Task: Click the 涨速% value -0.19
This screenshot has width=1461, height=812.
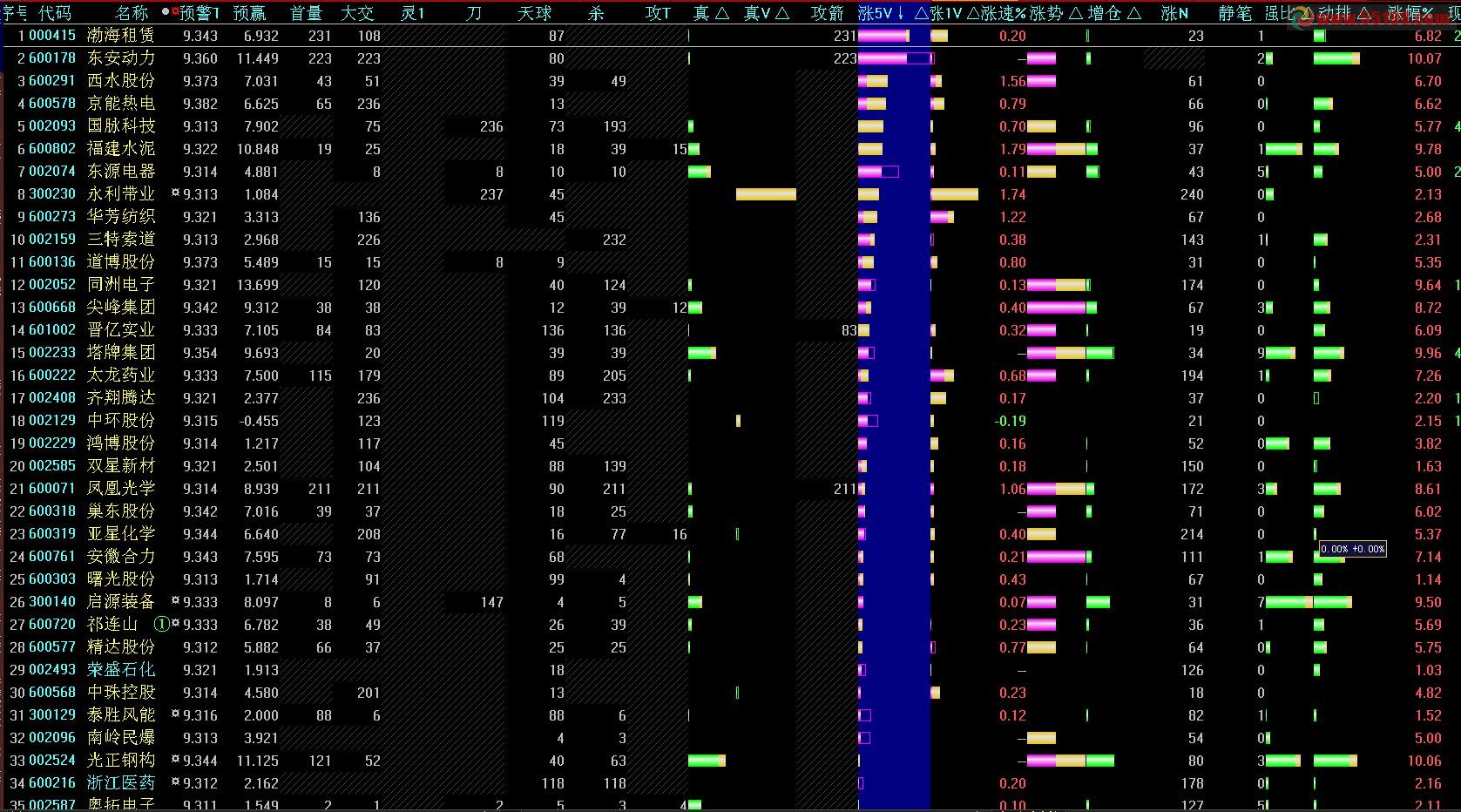Action: [x=1011, y=421]
